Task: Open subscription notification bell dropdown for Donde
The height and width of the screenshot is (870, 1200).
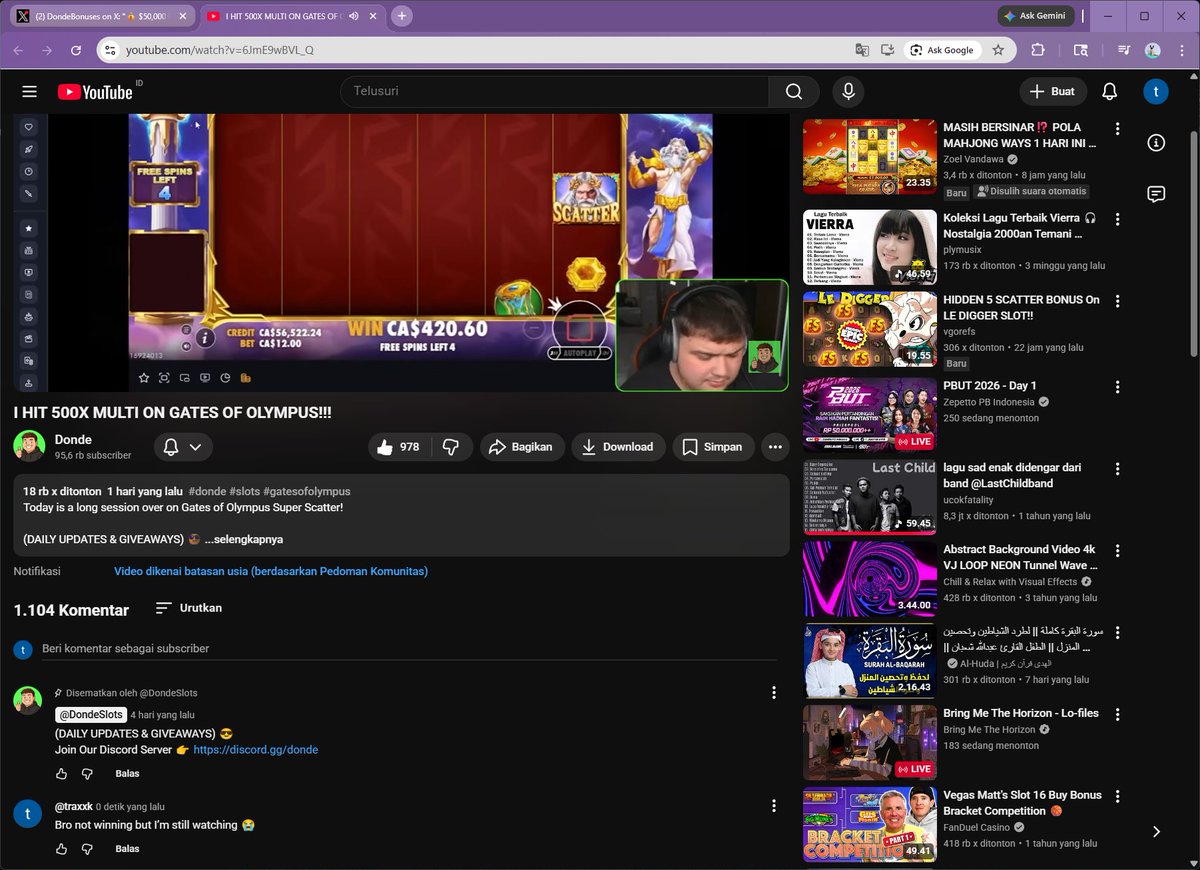Action: [183, 447]
